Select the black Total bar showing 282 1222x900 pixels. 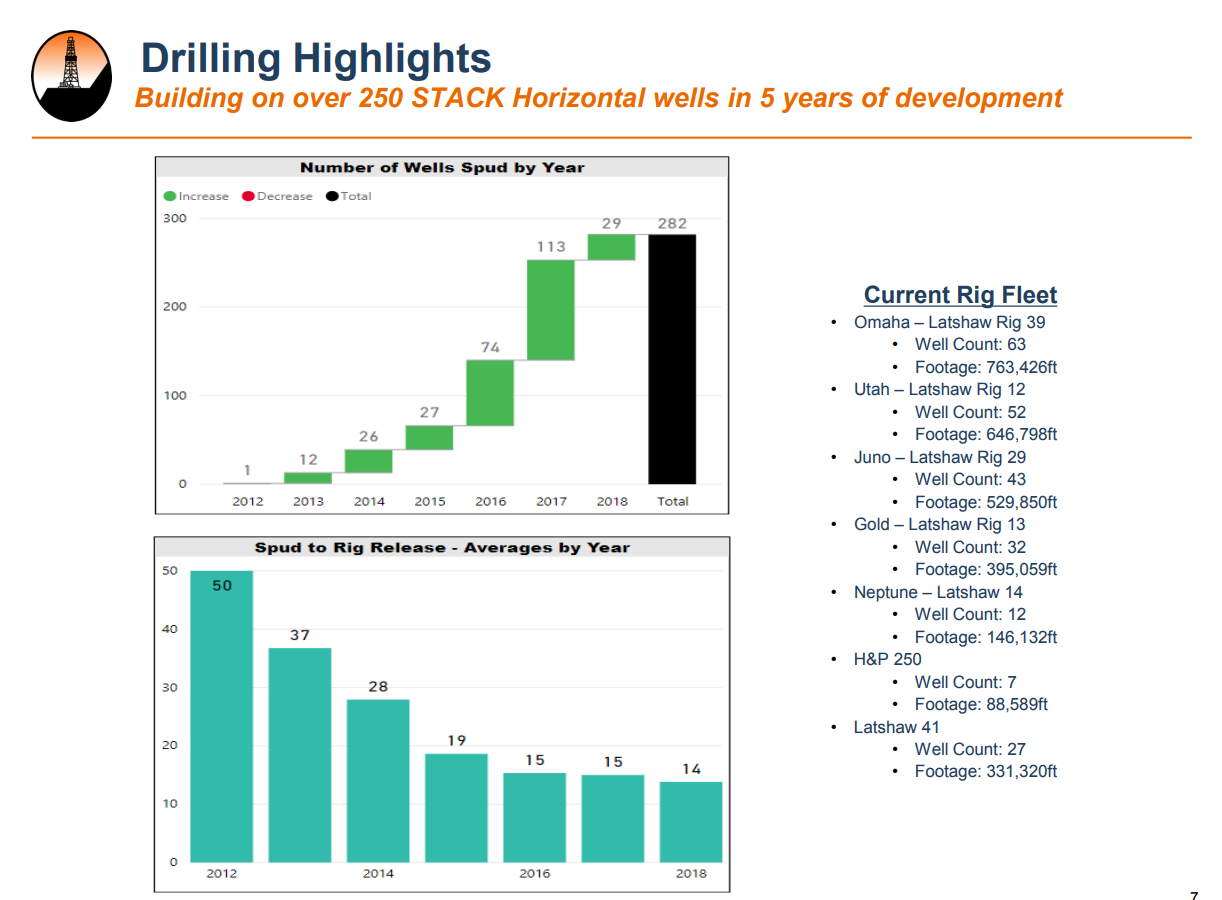click(672, 359)
